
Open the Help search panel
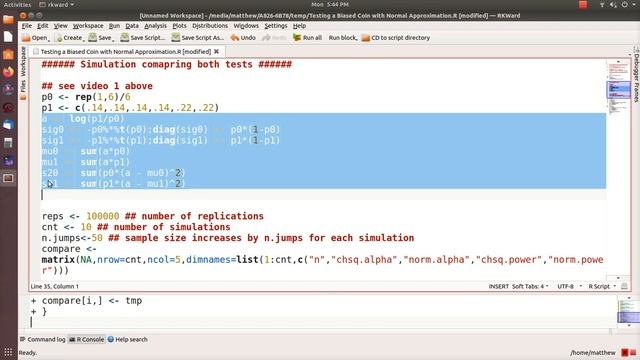(127, 339)
